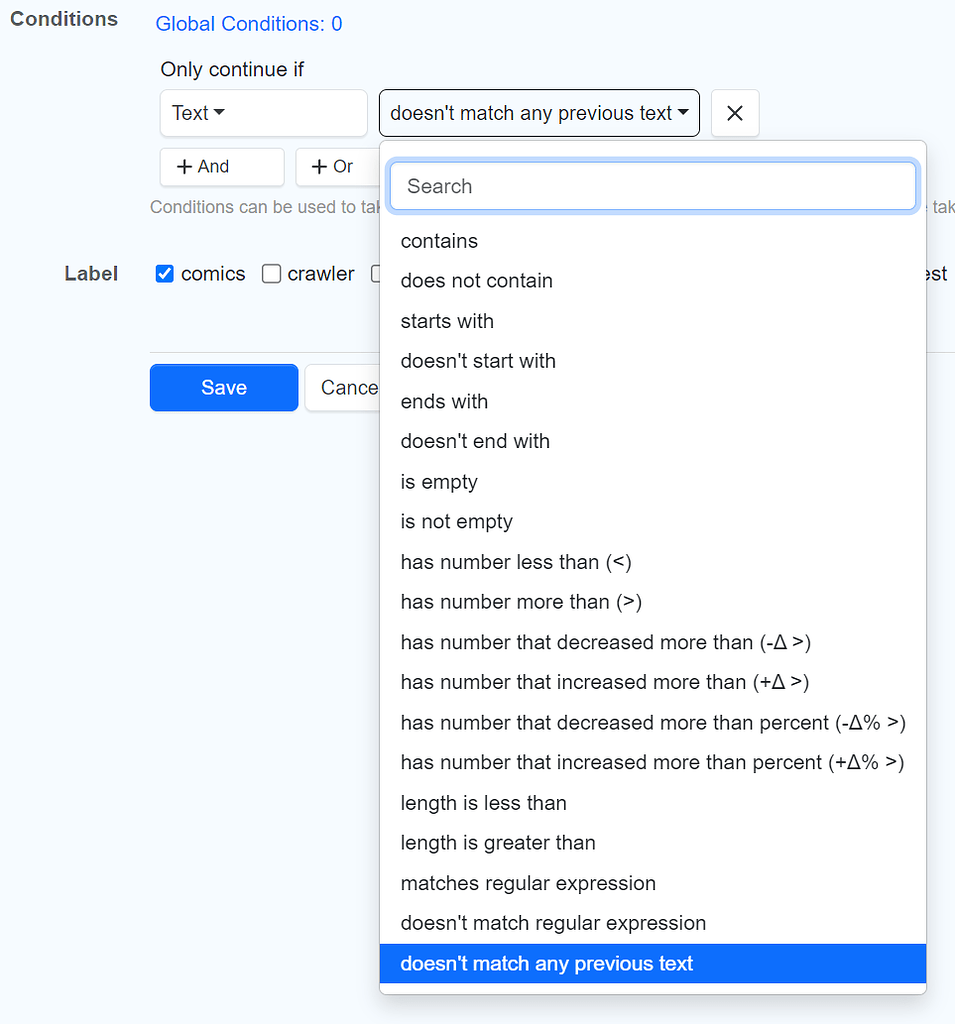This screenshot has height=1024, width=955.
Task: Uncheck the comics label checkbox
Action: click(x=165, y=274)
